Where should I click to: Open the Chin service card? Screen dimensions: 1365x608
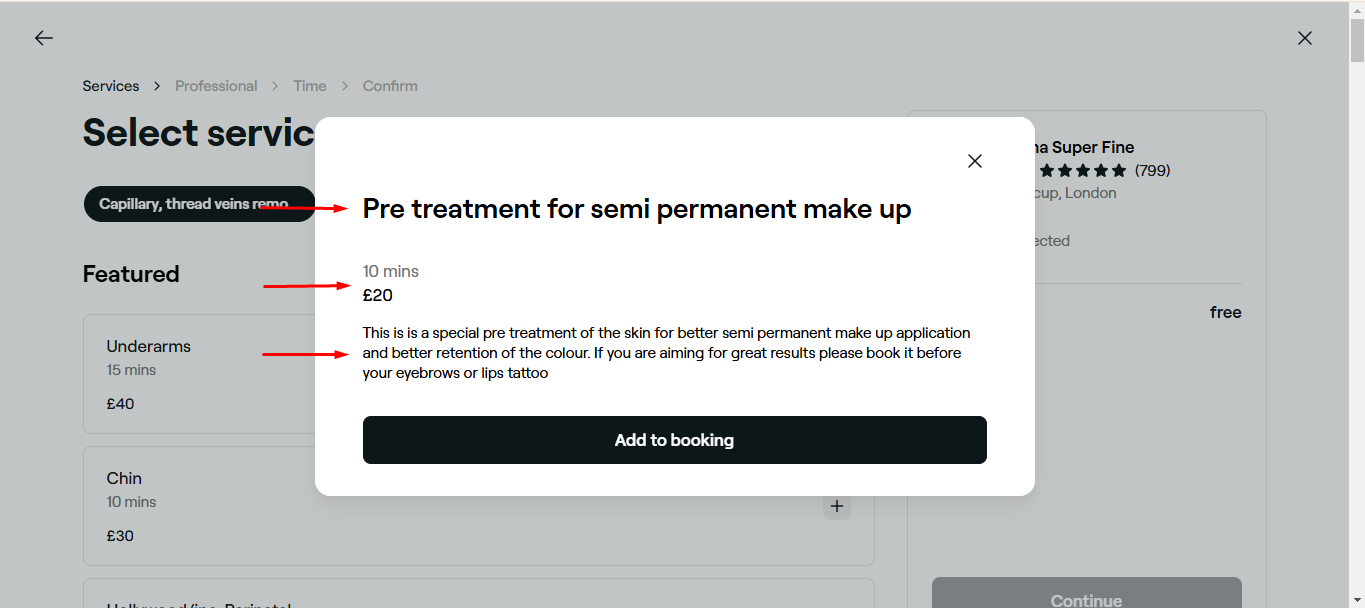[200, 506]
